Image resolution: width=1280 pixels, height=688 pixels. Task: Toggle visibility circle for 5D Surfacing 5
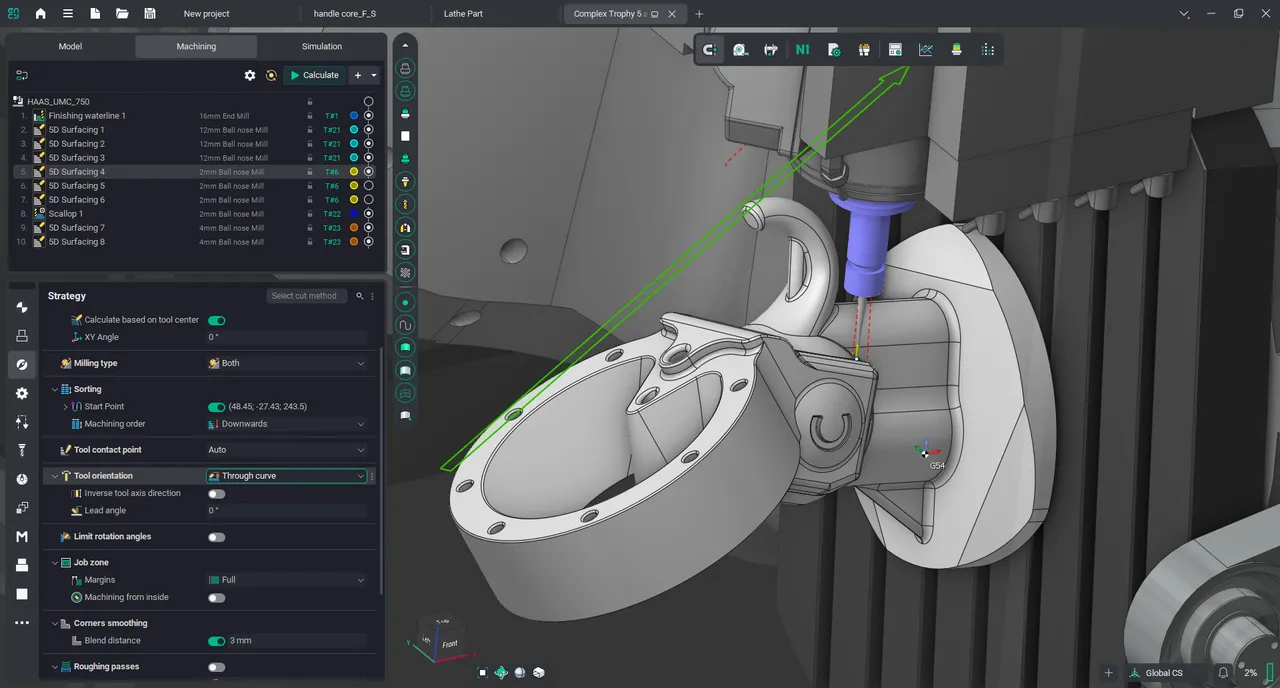pos(368,186)
